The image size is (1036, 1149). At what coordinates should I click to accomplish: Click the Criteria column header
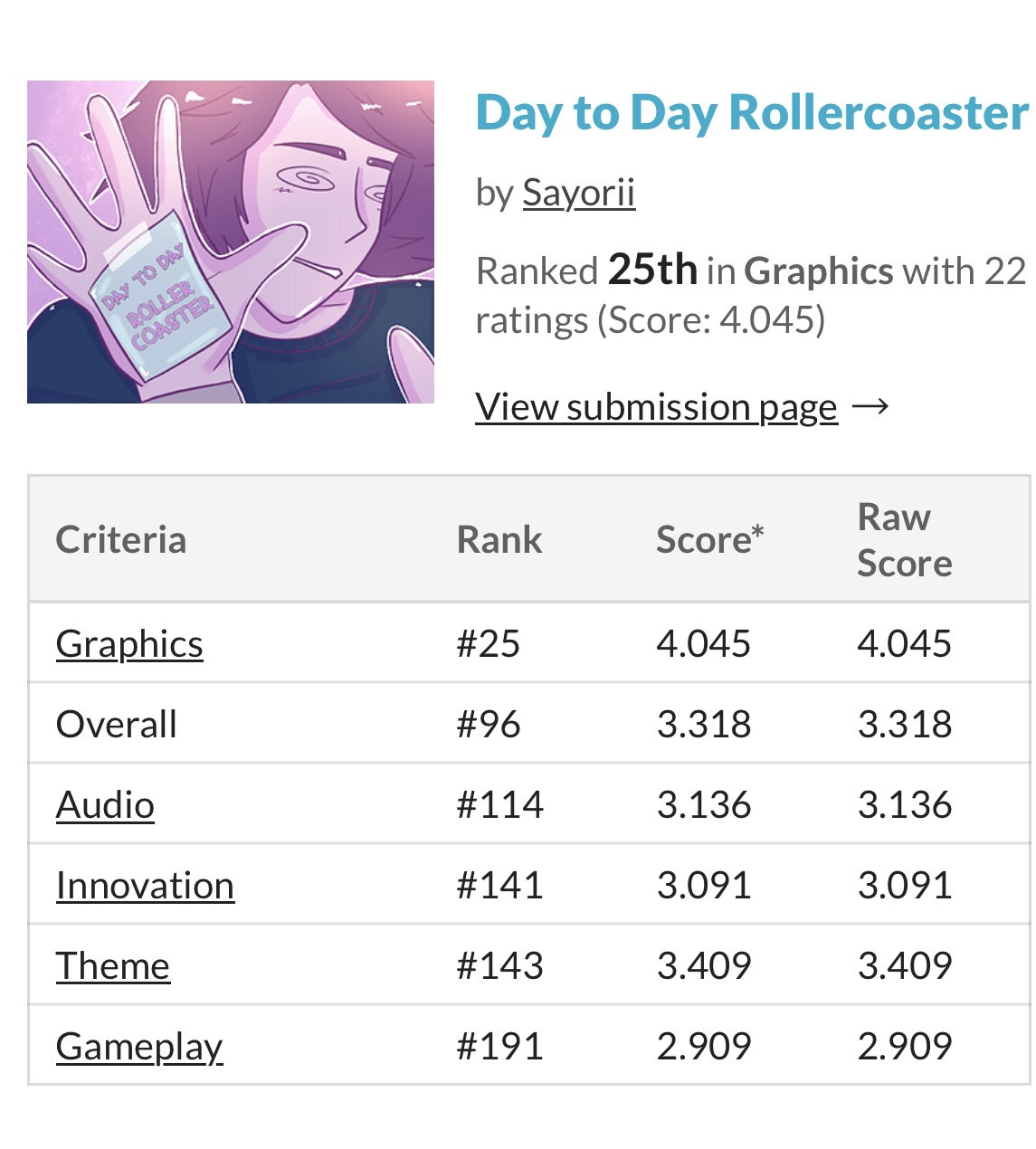click(121, 540)
